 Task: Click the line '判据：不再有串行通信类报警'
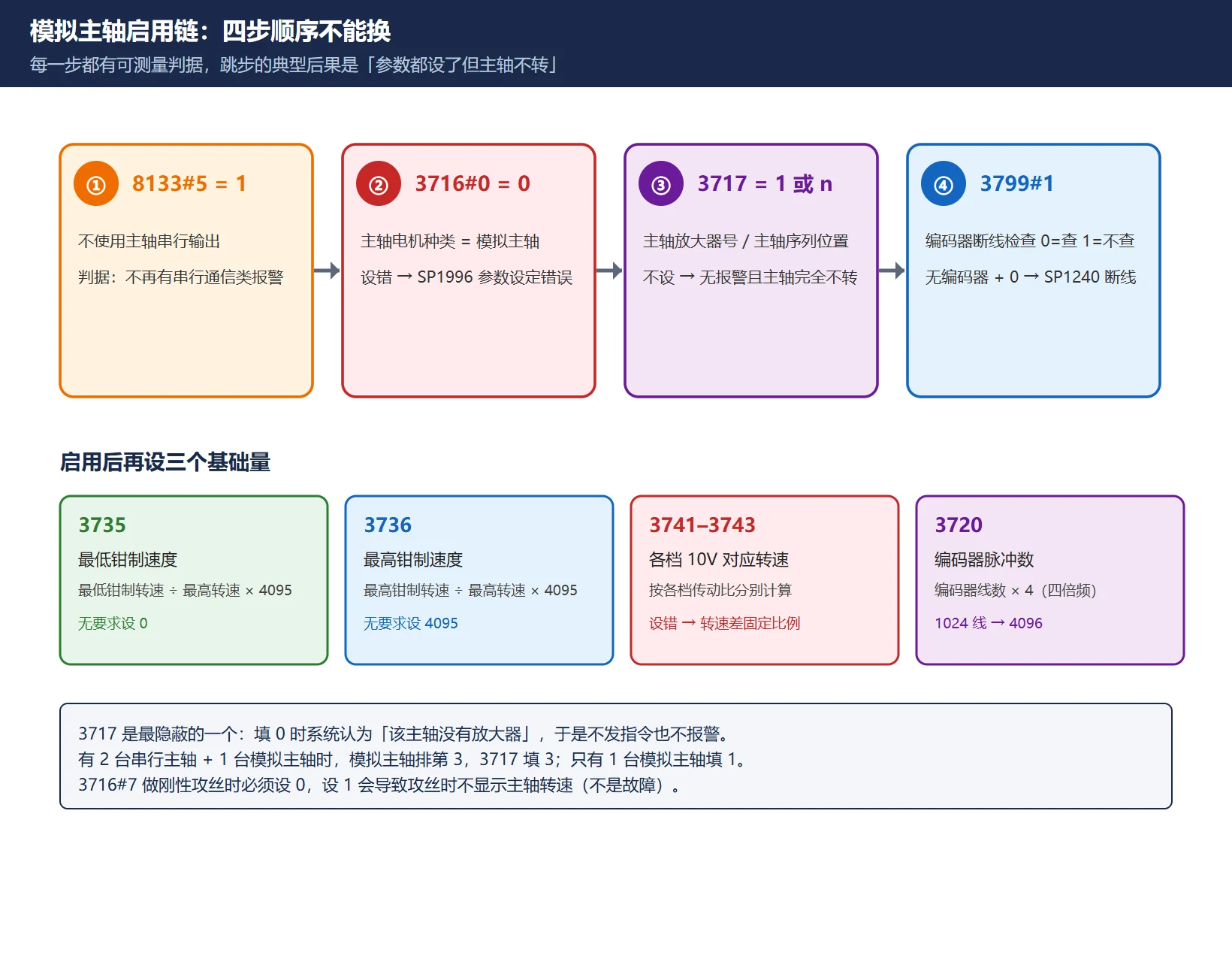(181, 277)
